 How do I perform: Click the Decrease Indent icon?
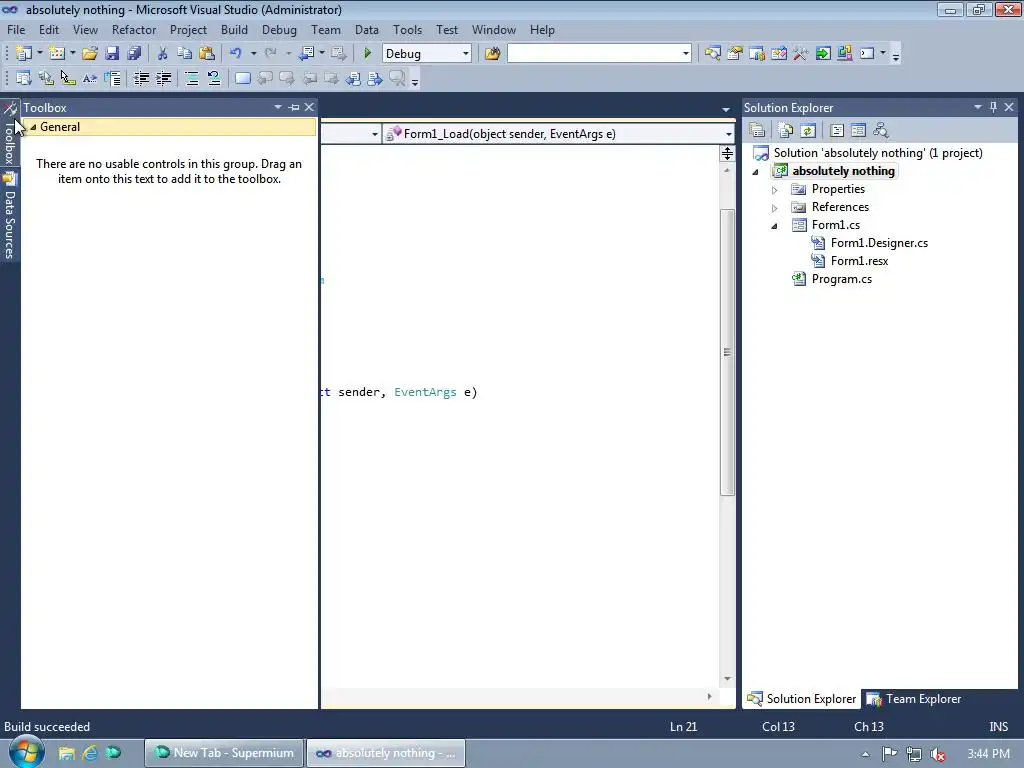141,78
